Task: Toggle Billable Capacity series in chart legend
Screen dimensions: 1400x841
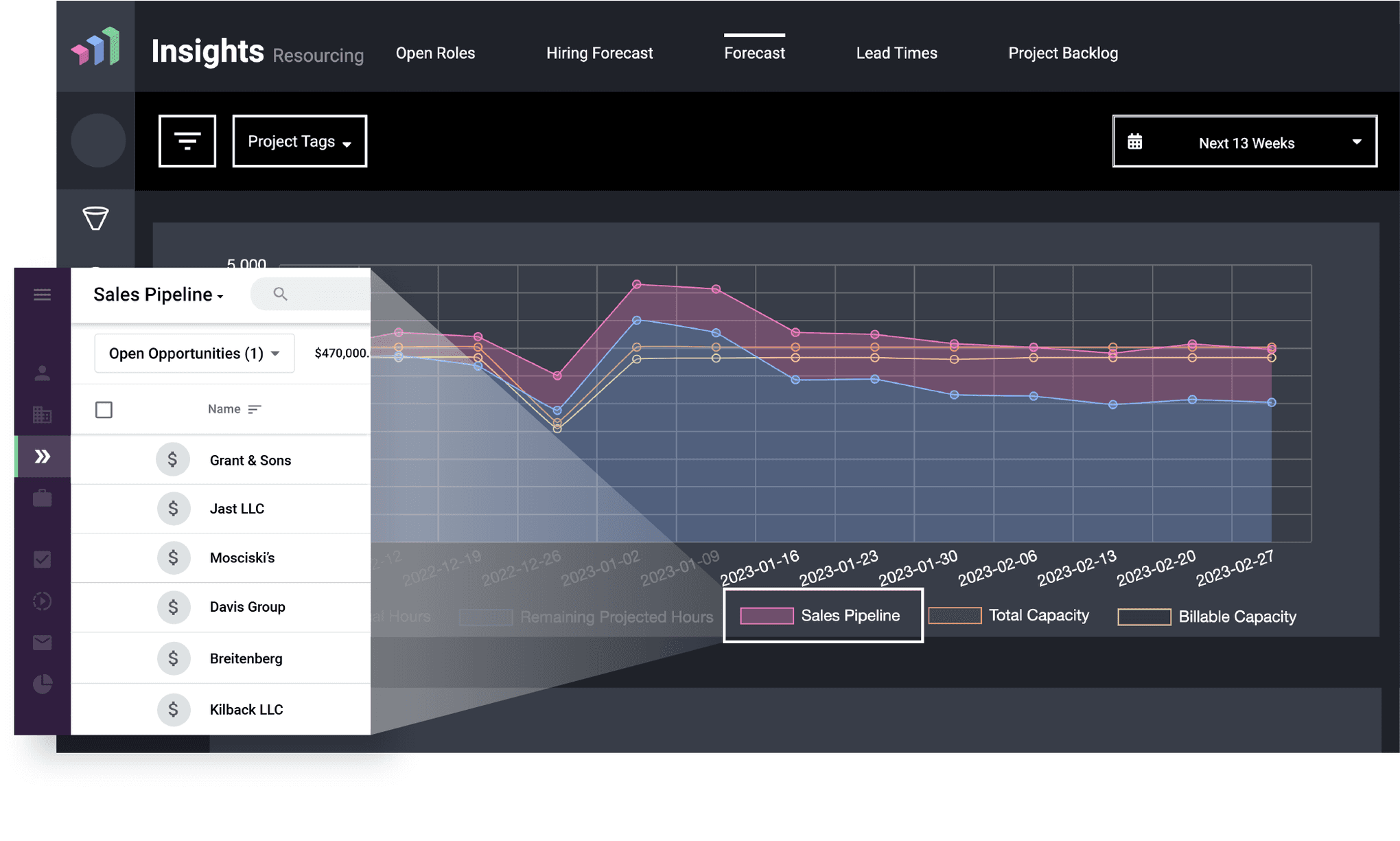Action: [x=1207, y=617]
